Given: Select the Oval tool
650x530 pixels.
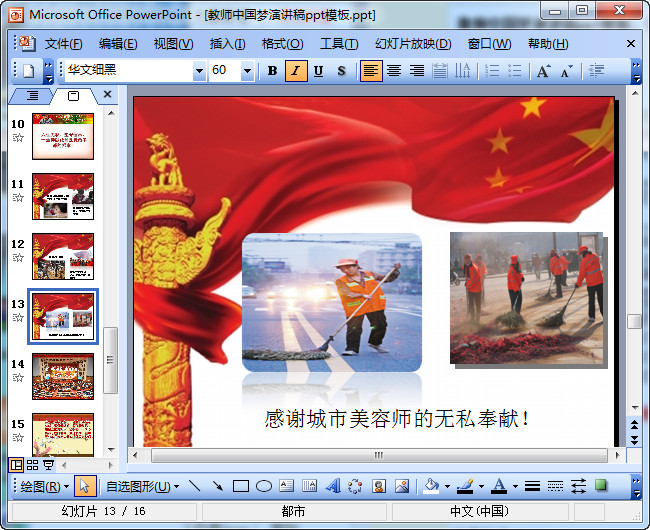Looking at the screenshot, I should coord(264,486).
